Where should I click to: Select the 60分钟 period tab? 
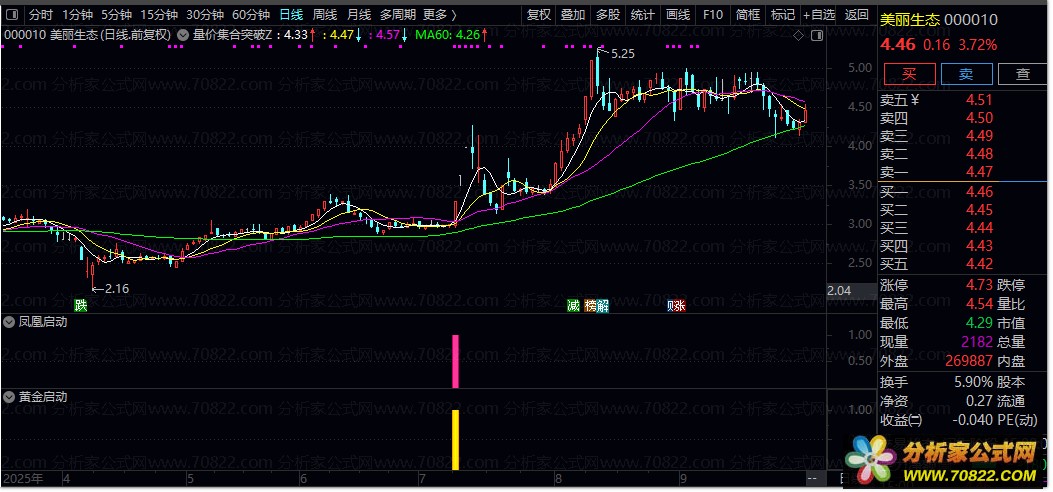250,15
